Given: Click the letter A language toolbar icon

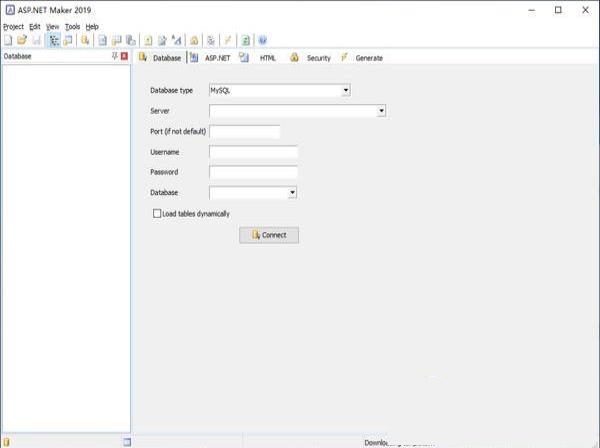Looking at the screenshot, I should [176, 40].
